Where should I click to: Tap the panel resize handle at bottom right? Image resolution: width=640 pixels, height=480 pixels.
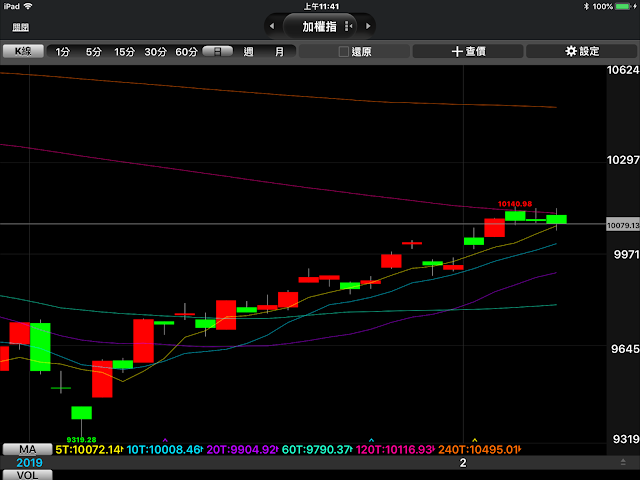tap(623, 462)
